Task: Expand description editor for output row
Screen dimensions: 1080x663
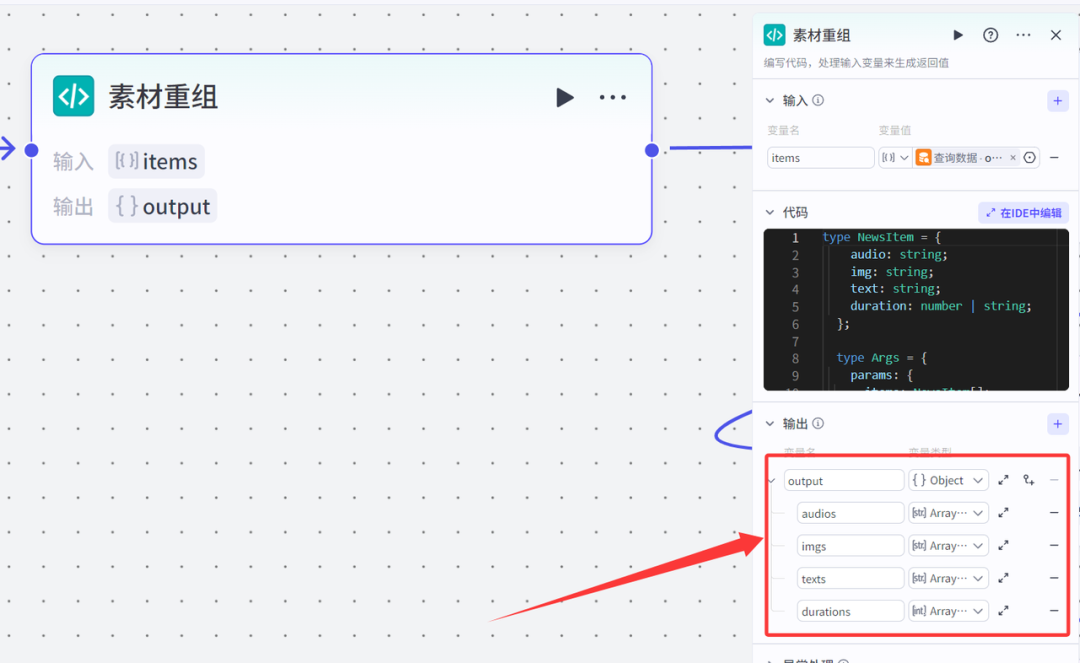Action: (1004, 481)
